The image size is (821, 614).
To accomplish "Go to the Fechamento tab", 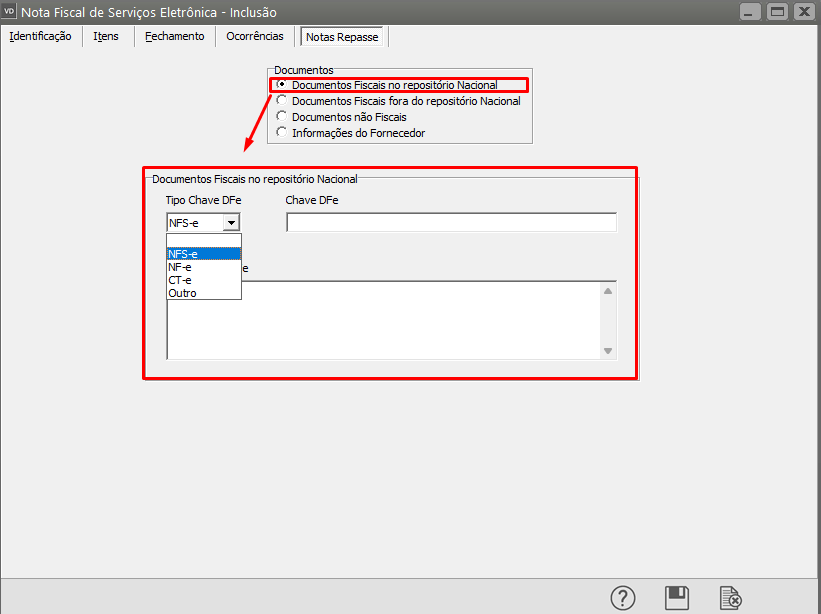I will tap(174, 36).
